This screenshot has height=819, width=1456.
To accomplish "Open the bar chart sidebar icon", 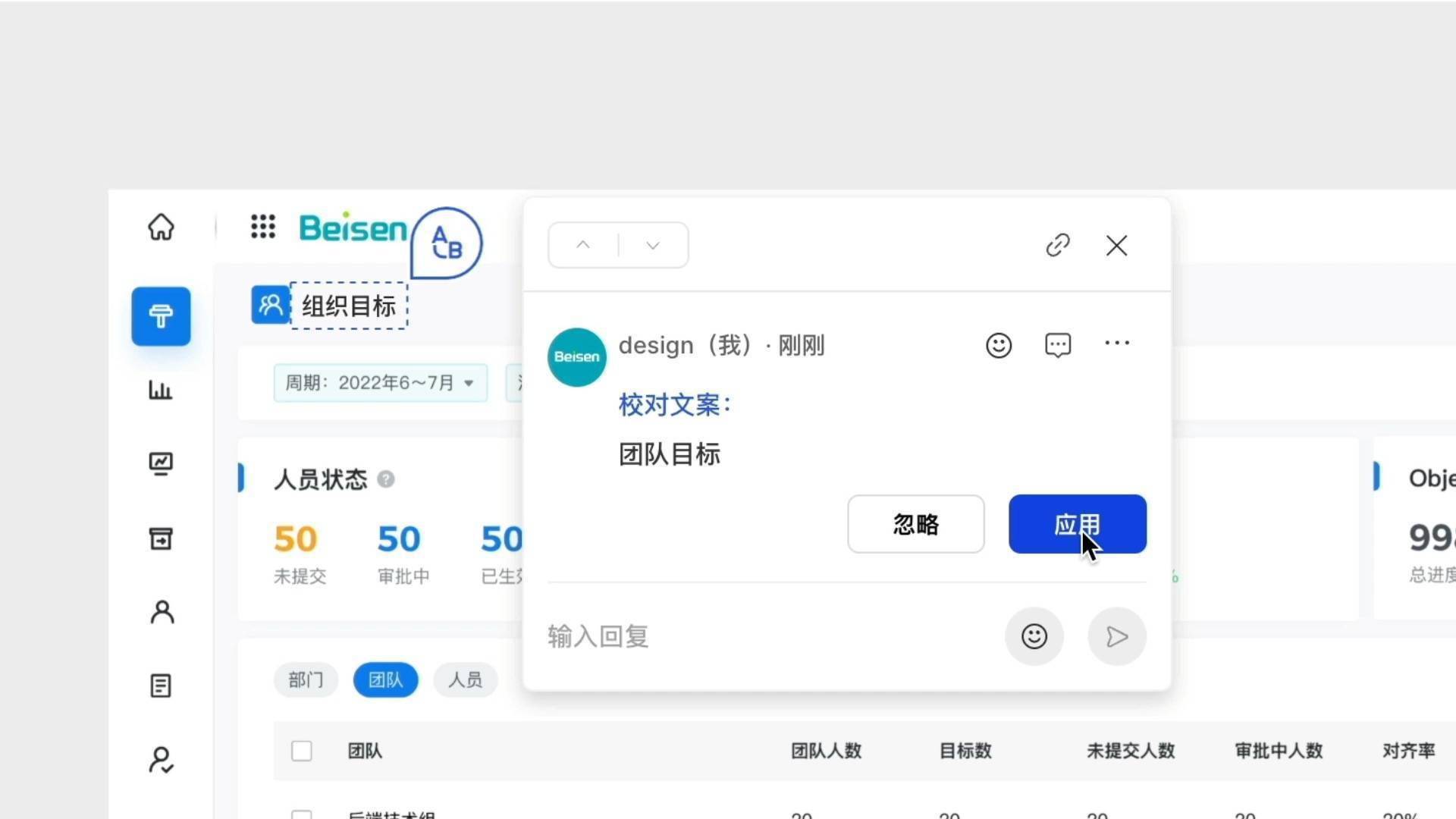I will point(160,390).
